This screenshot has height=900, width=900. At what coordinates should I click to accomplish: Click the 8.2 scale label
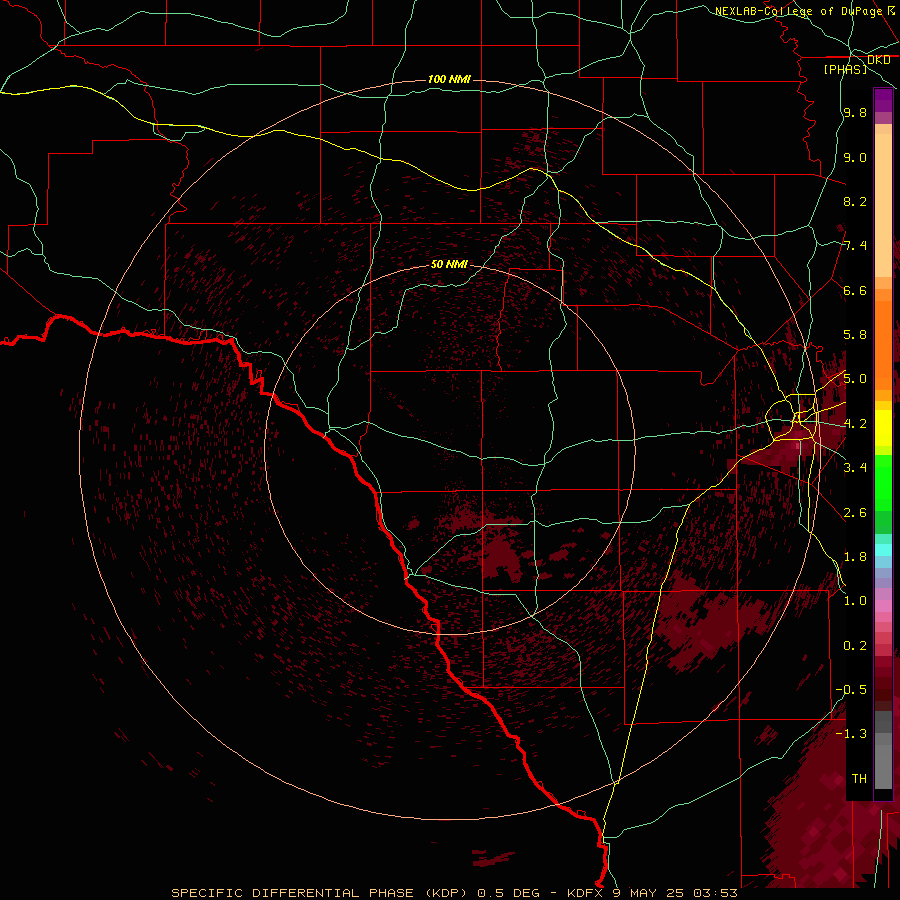[855, 201]
